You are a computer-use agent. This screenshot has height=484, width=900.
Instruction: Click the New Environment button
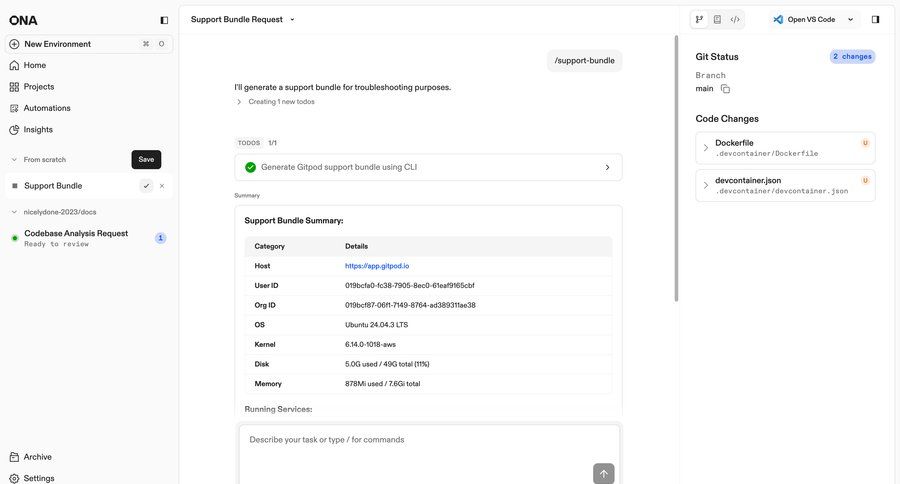coord(89,44)
